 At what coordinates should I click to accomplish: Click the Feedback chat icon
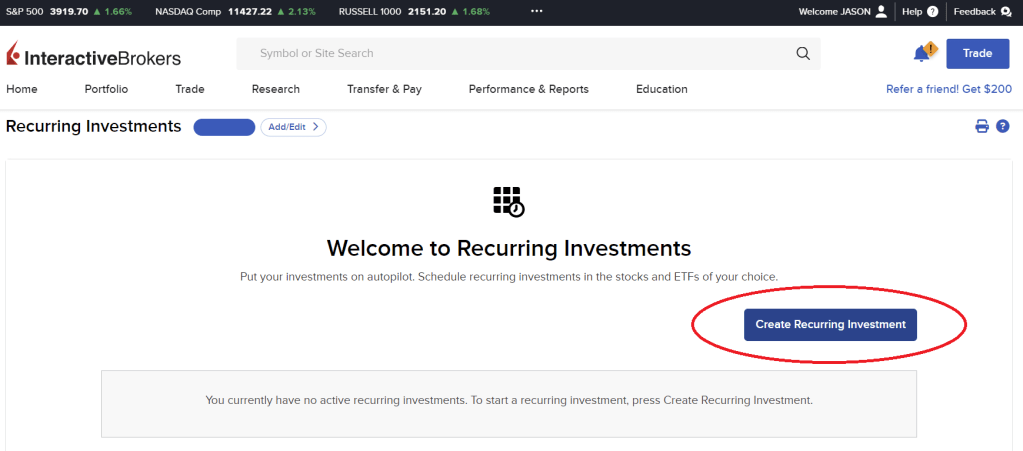point(1005,12)
